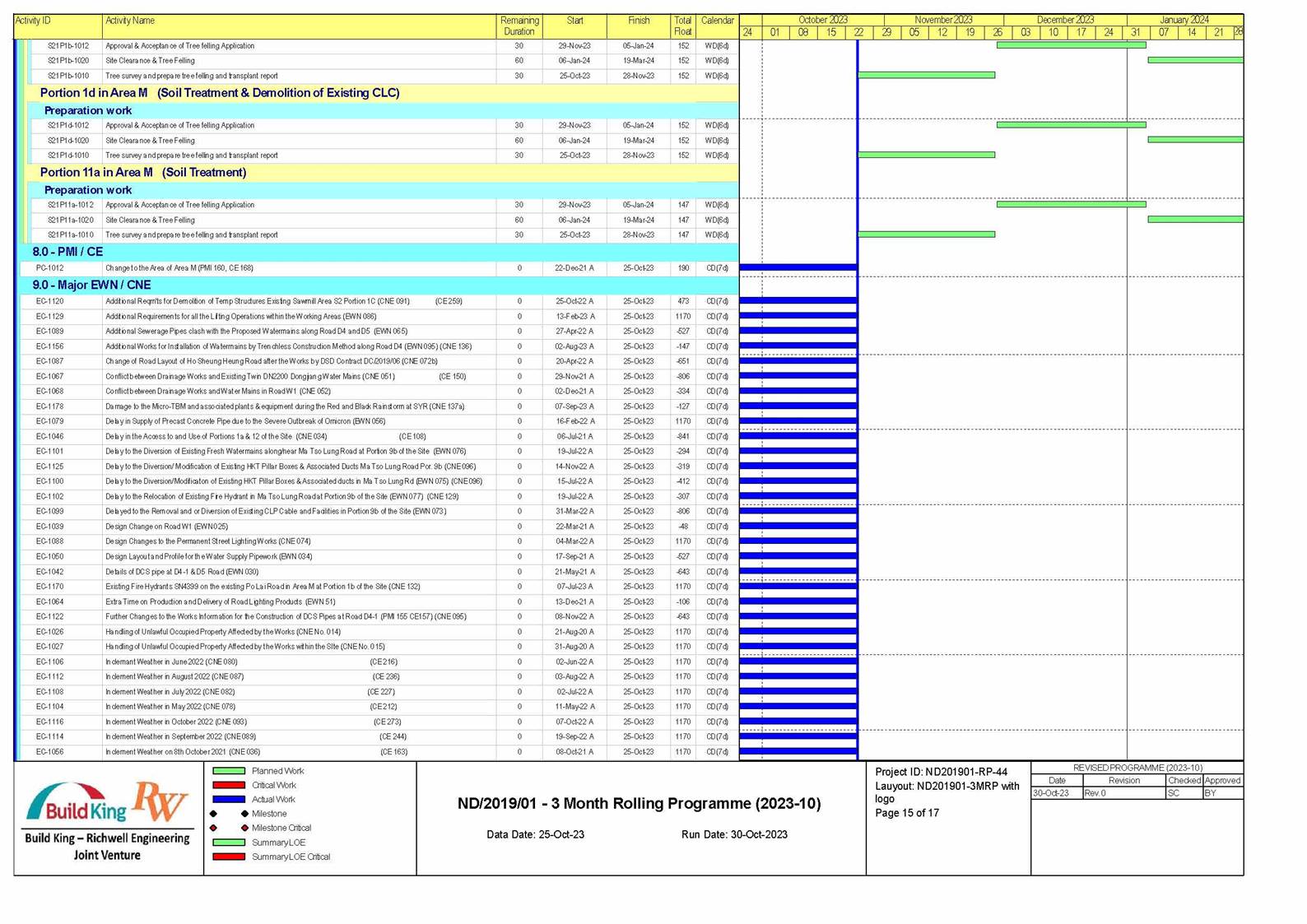Screen dimensions: 1307x924
Task: Collapse the 8.0 - PMI / CE group
Action: point(67,252)
